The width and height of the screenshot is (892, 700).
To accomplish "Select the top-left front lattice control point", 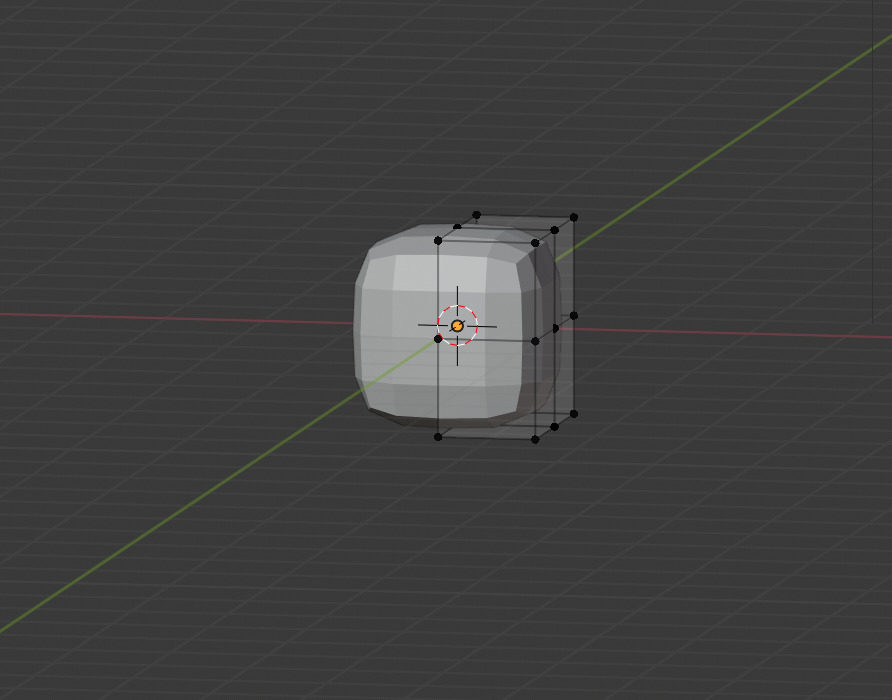I will [438, 240].
